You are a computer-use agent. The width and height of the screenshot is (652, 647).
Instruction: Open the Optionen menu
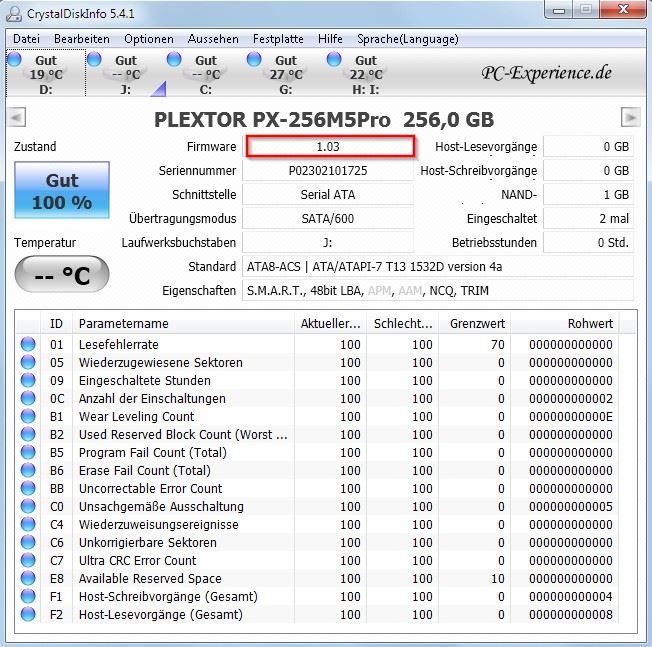[149, 39]
